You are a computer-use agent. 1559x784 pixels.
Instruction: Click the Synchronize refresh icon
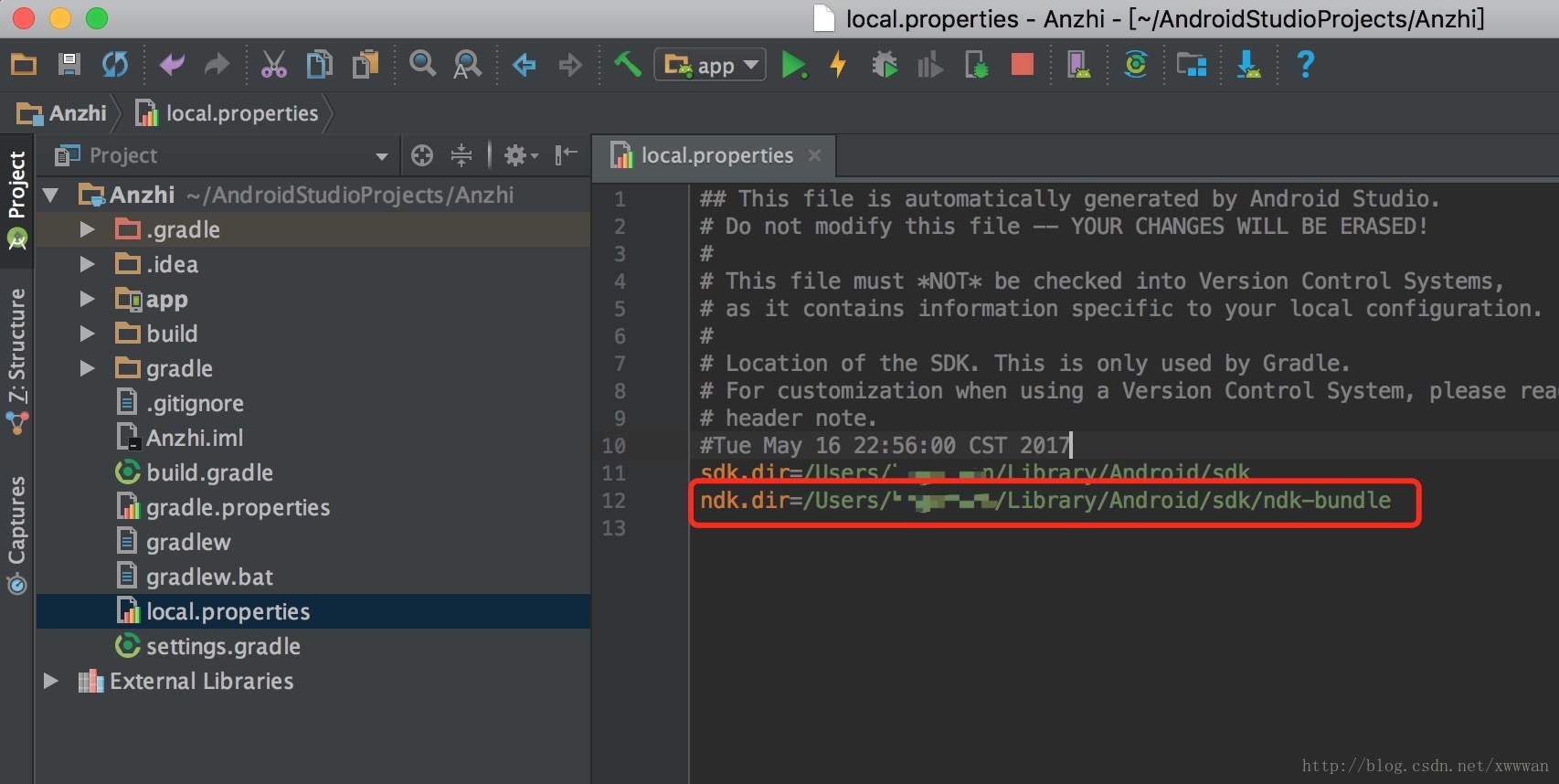coord(115,64)
